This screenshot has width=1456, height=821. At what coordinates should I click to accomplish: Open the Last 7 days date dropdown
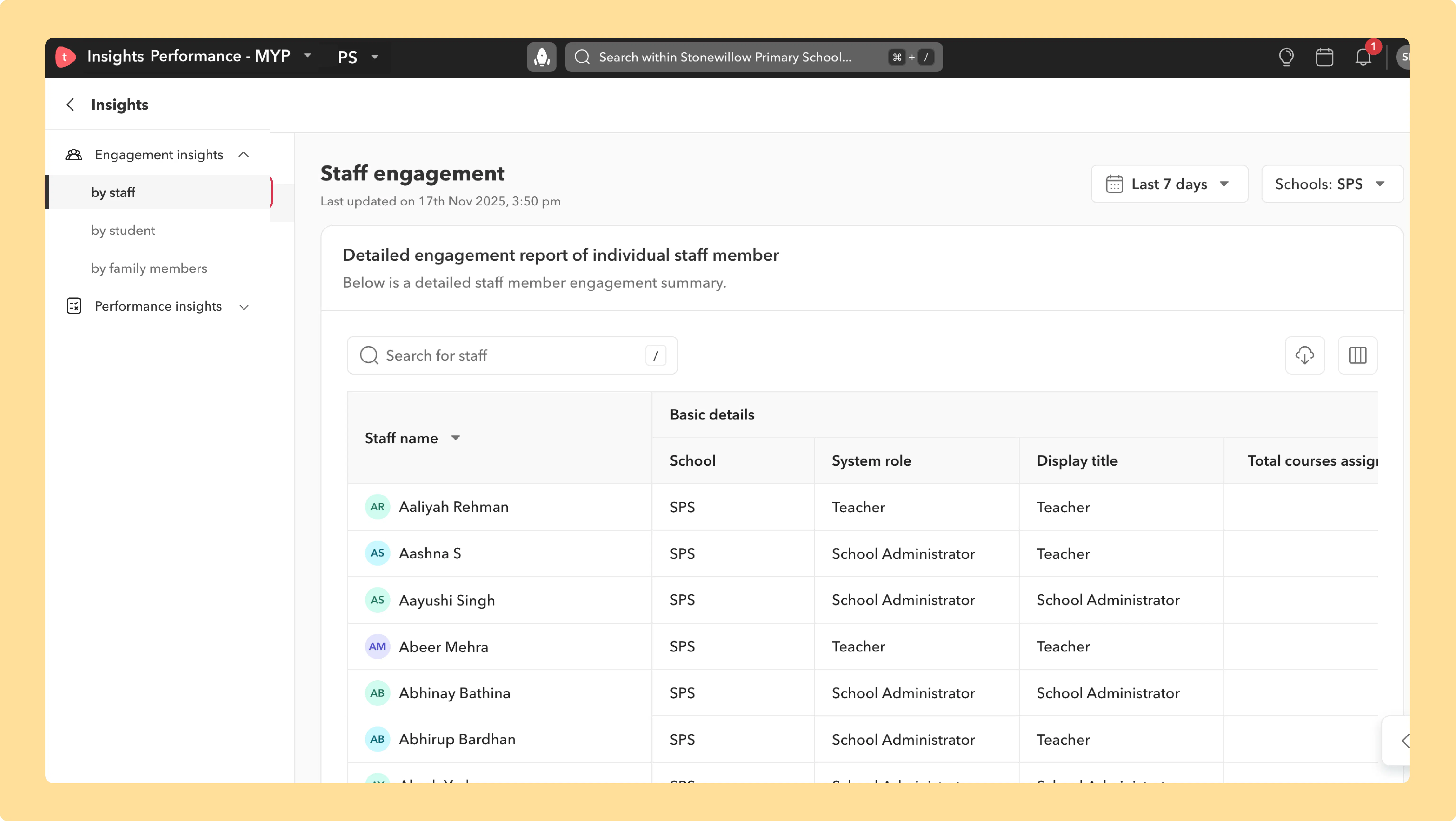coord(1169,184)
